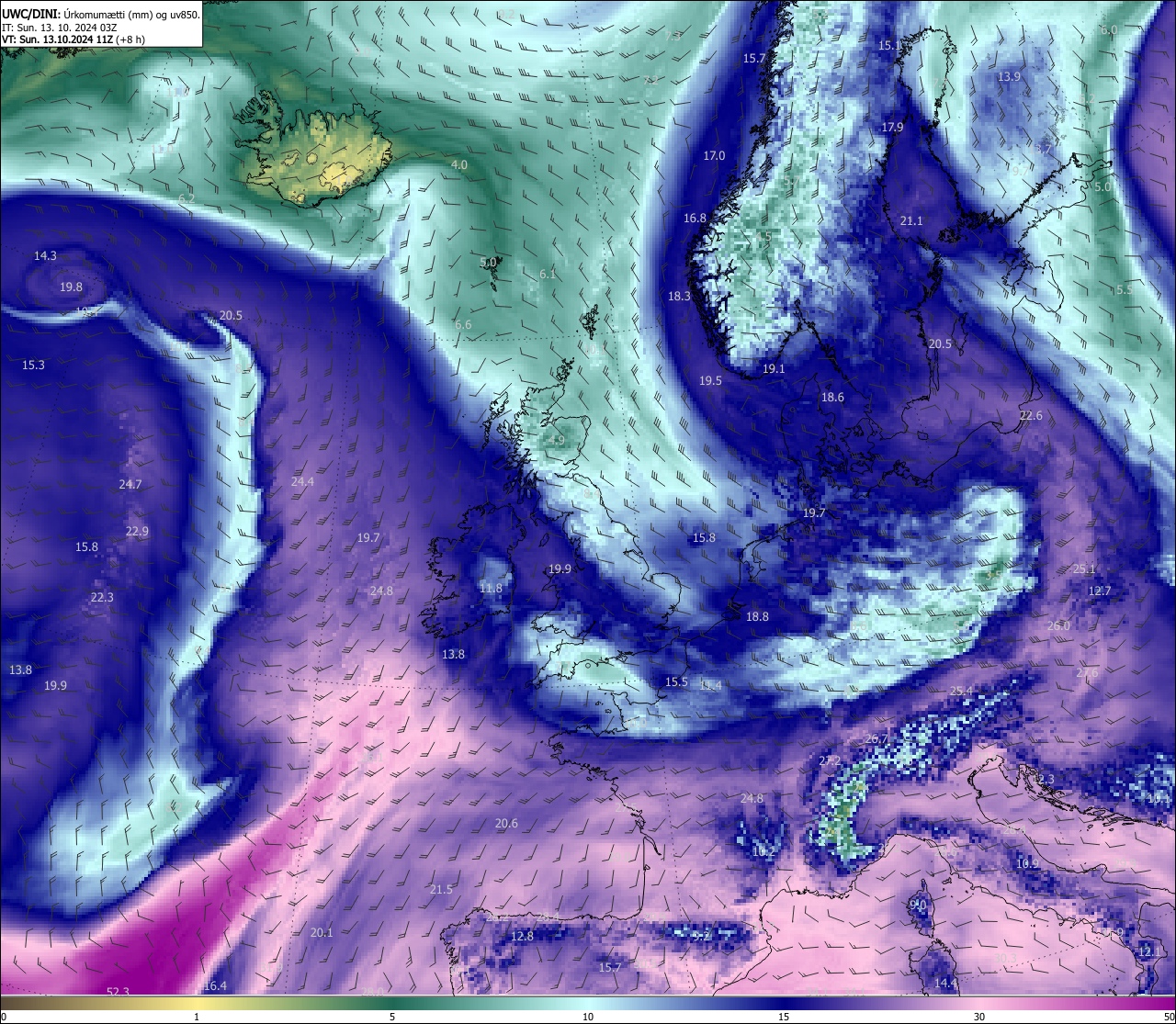The height and width of the screenshot is (1024, 1176).
Task: Click the 0 tick on the color scale
Action: click(x=4, y=1017)
